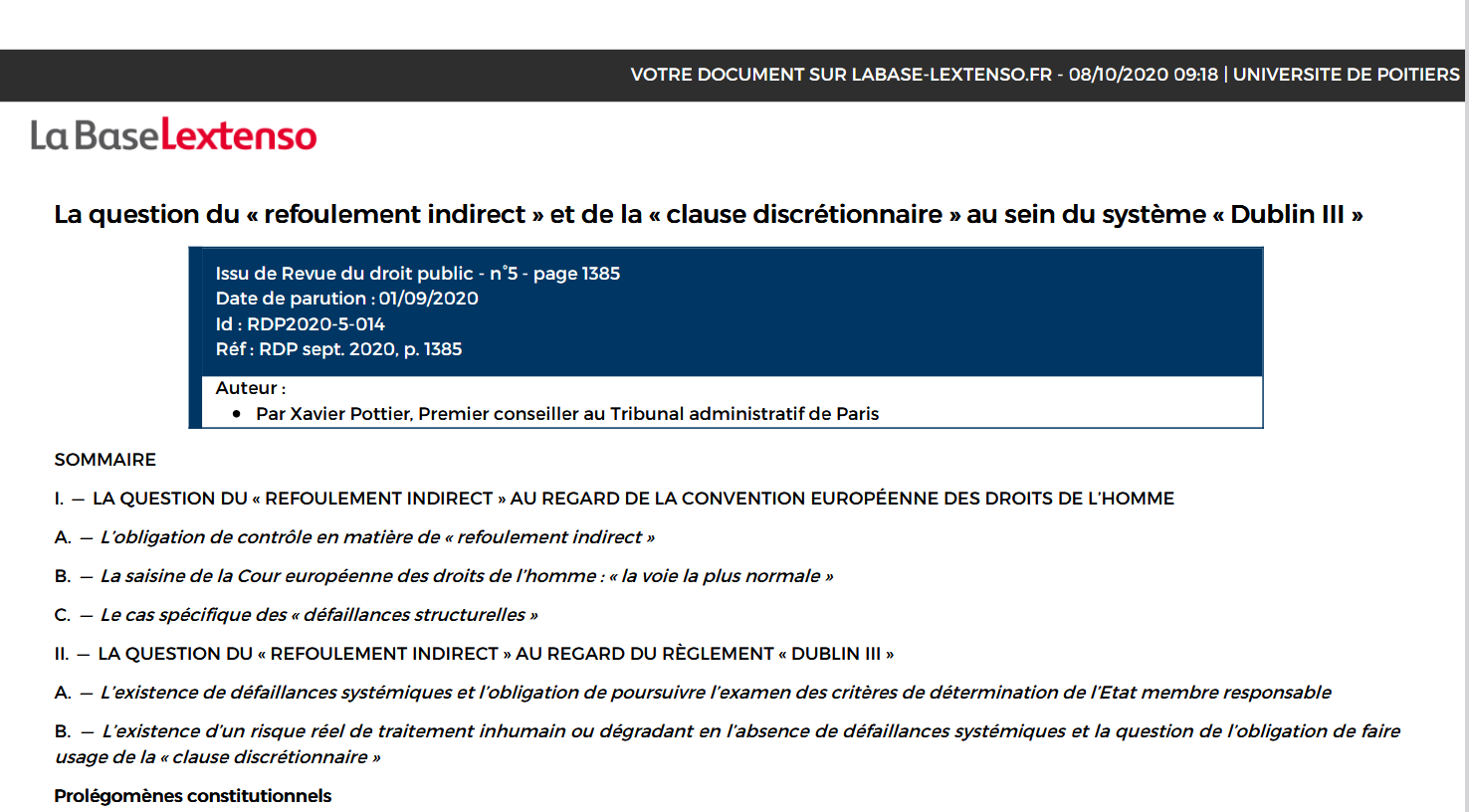Click author line 'Par Xavier Pottier, Premier conseiller'
Screen dimensions: 1469x812
(567, 414)
